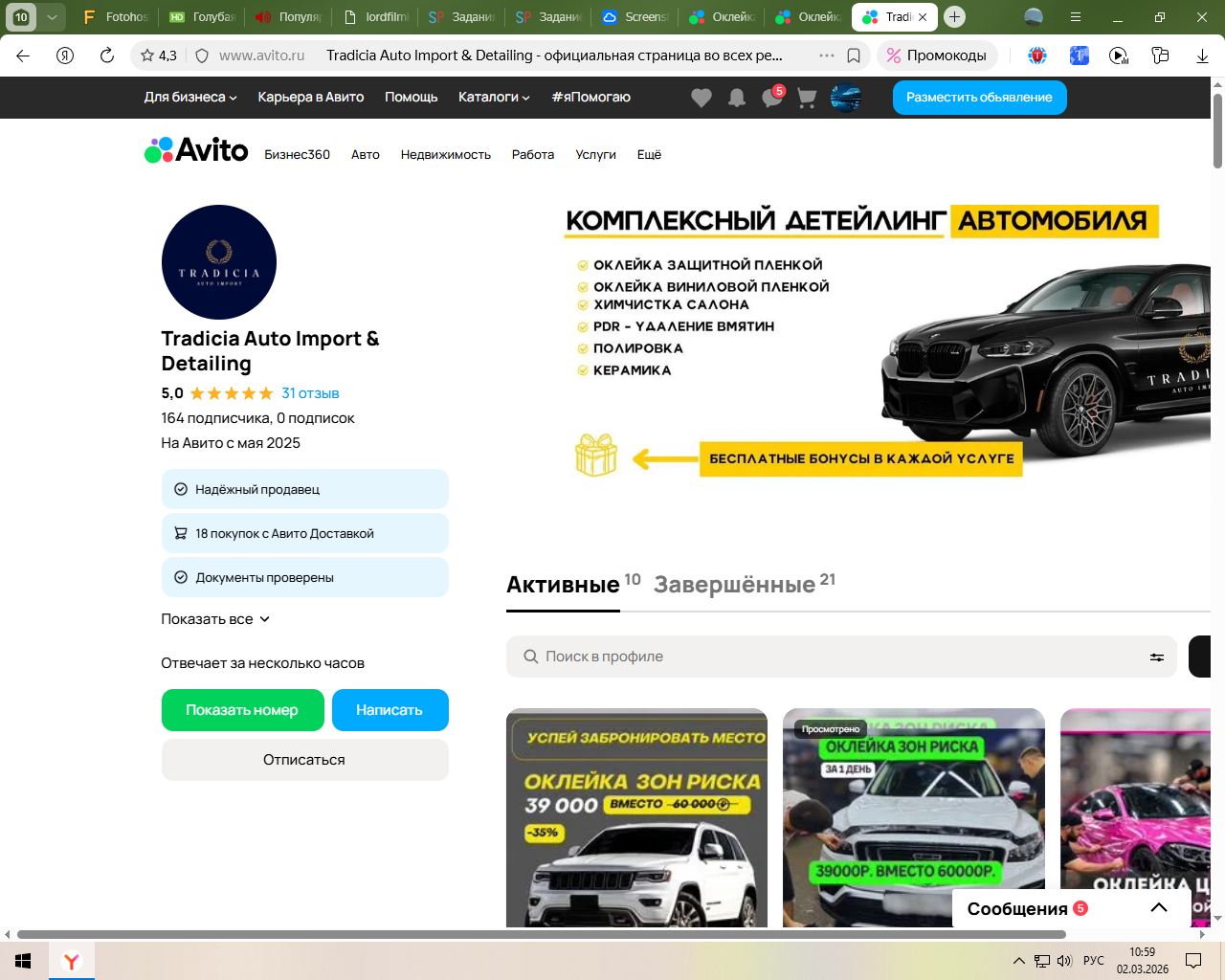The height and width of the screenshot is (980, 1225).
Task: Switch to the Screens browser tab
Action: tap(636, 17)
